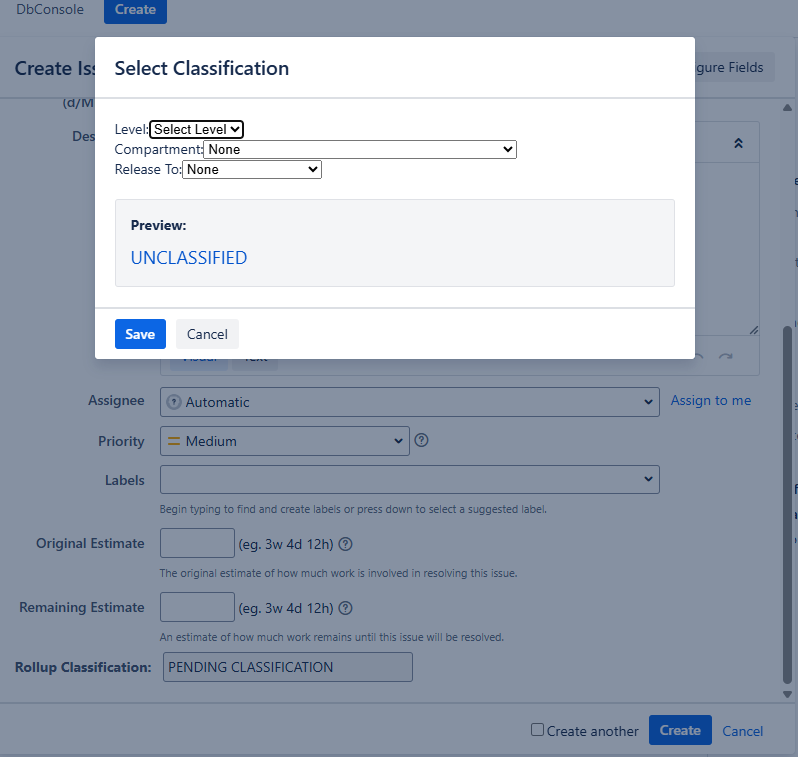Click the Create button in the top navigation
The height and width of the screenshot is (757, 798).
(x=135, y=10)
